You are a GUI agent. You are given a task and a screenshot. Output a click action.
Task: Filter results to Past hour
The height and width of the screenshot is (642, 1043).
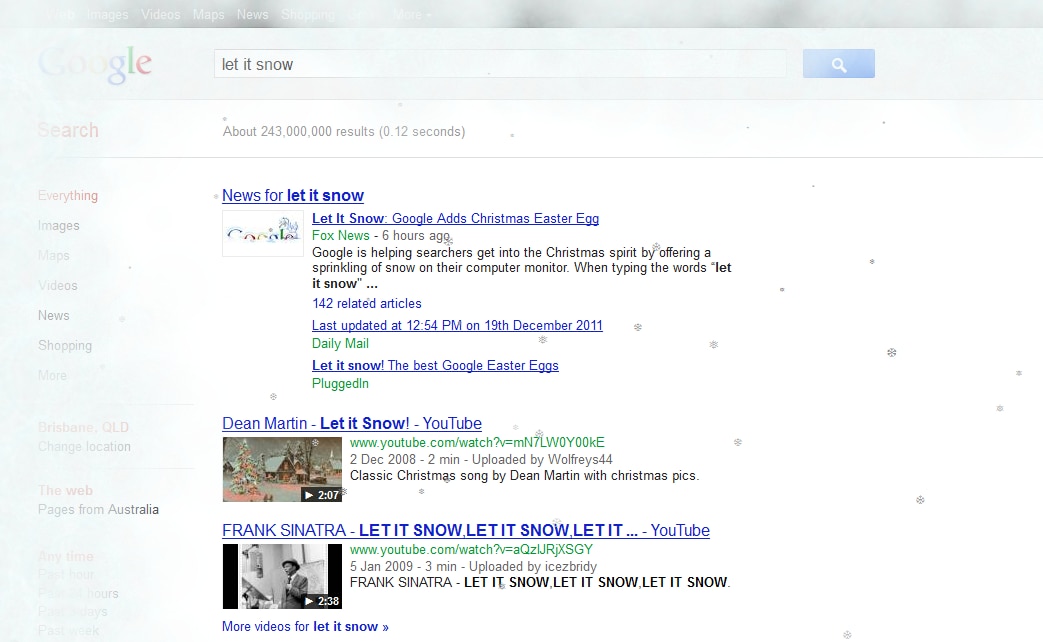66,574
